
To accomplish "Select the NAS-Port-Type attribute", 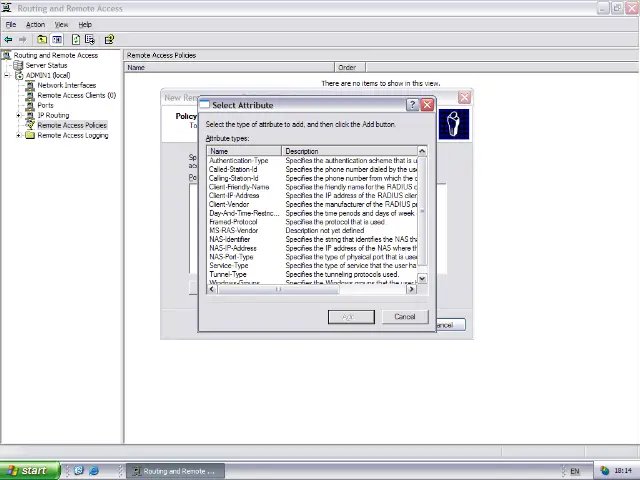I will 231,257.
